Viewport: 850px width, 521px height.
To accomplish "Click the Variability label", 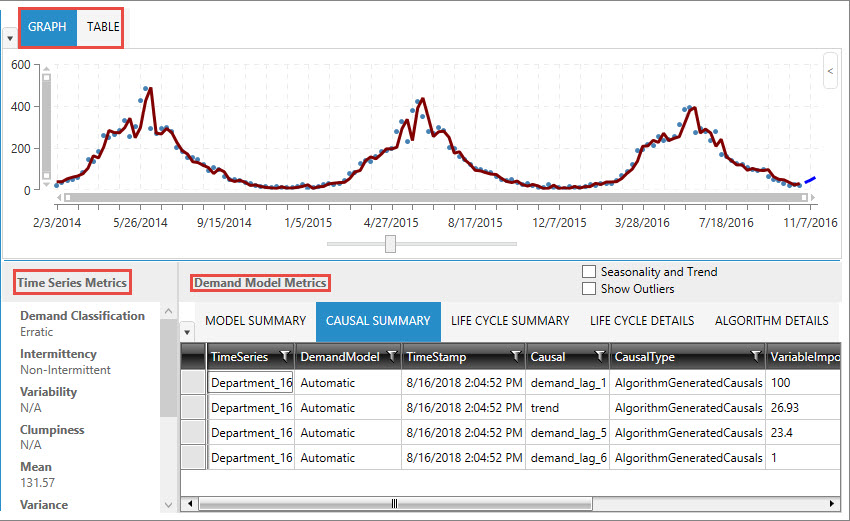I will click(x=48, y=392).
